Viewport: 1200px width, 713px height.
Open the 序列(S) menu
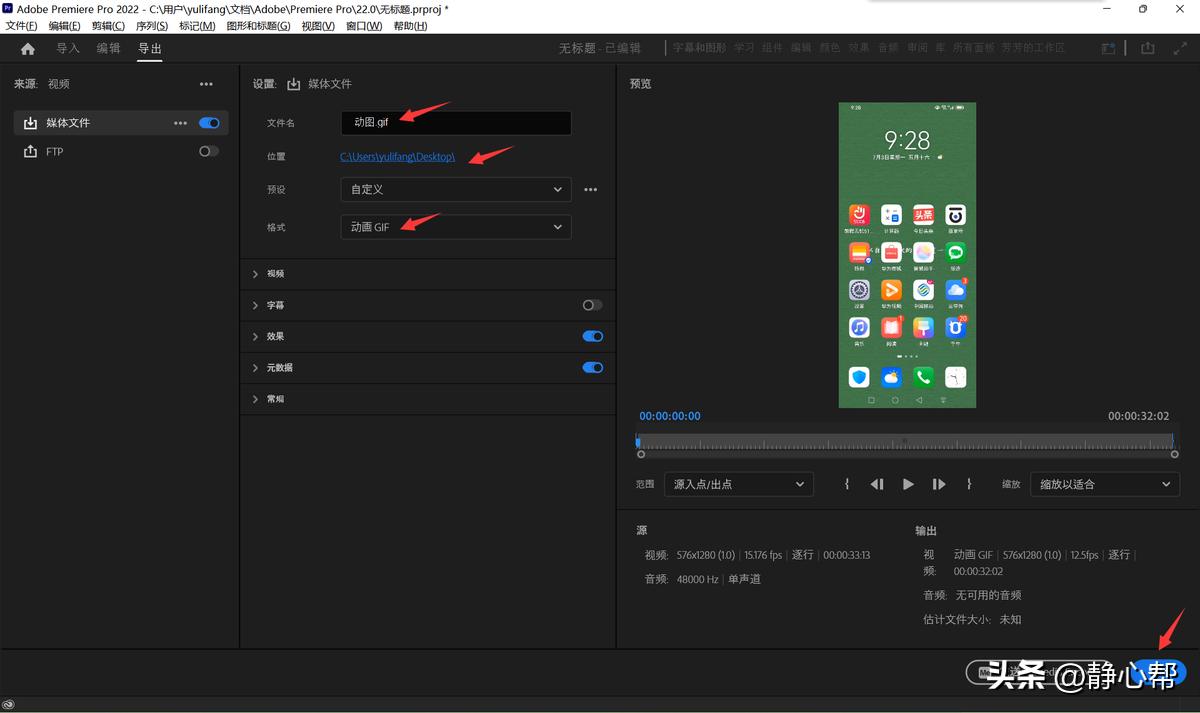coord(152,26)
